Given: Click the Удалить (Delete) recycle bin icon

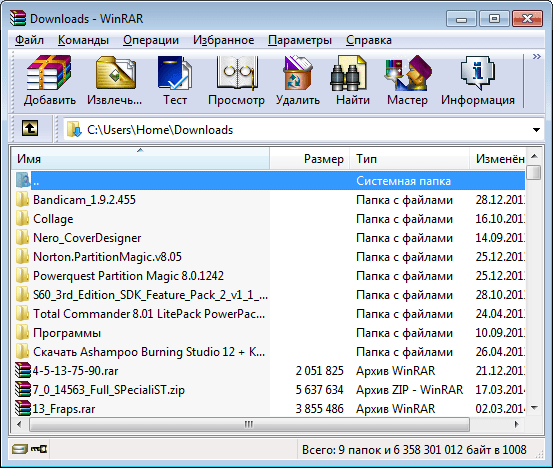Looking at the screenshot, I should 298,73.
